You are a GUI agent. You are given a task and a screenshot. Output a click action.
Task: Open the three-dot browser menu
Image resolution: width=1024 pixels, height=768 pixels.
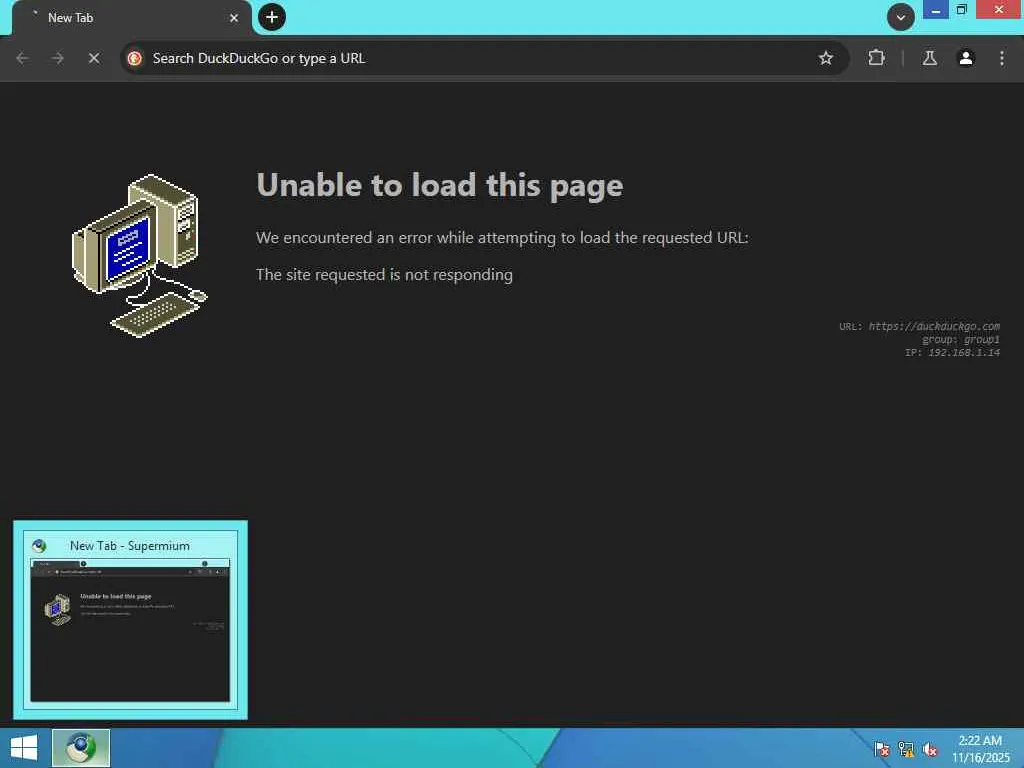coord(1002,58)
